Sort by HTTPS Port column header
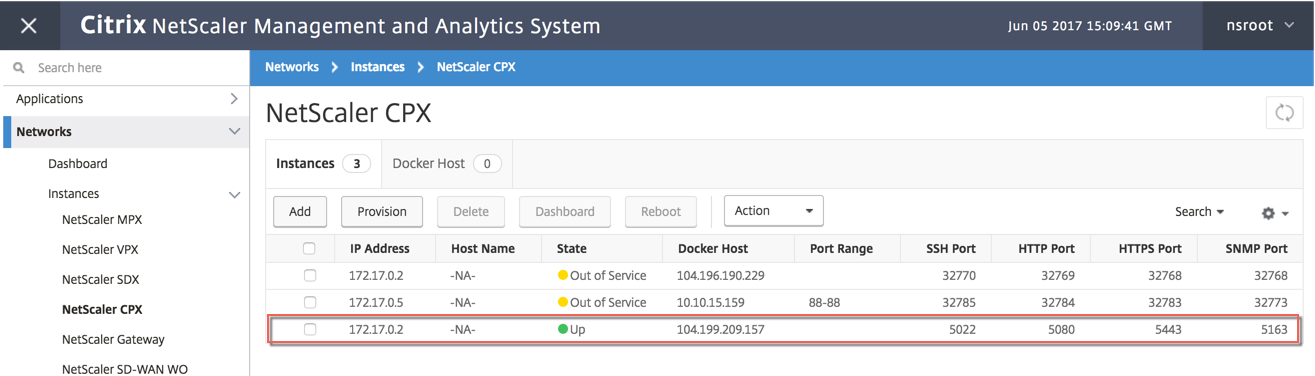This screenshot has width=1315, height=376. point(1150,248)
